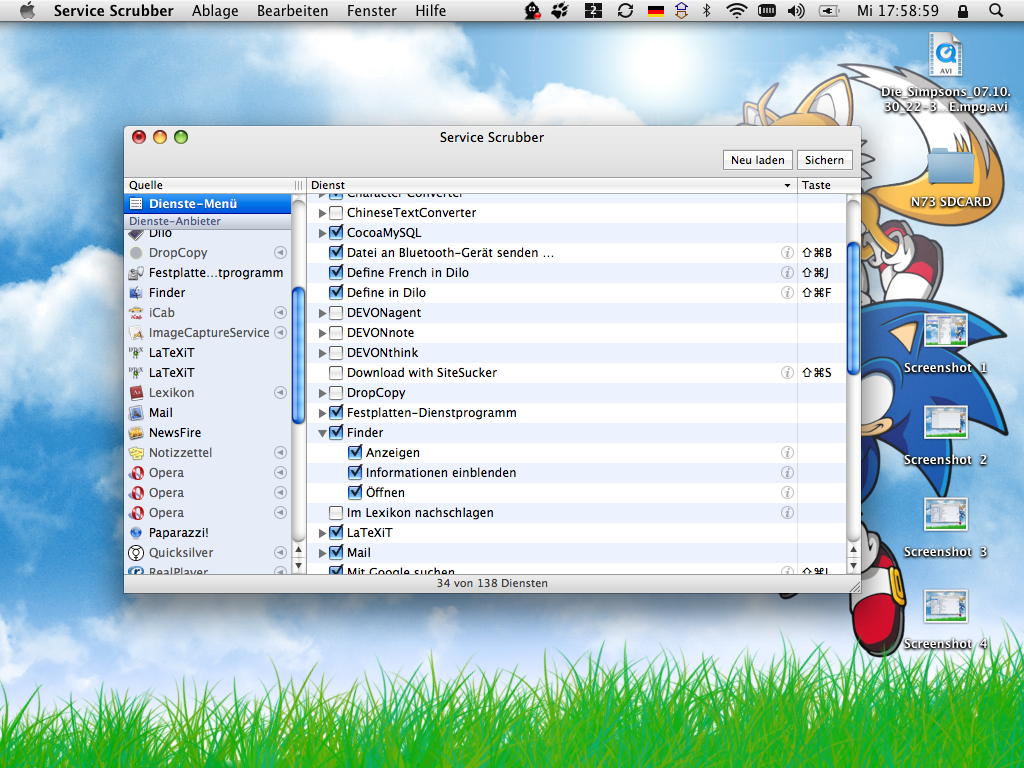Open the Ablage menu
This screenshot has width=1024, height=768.
215,10
